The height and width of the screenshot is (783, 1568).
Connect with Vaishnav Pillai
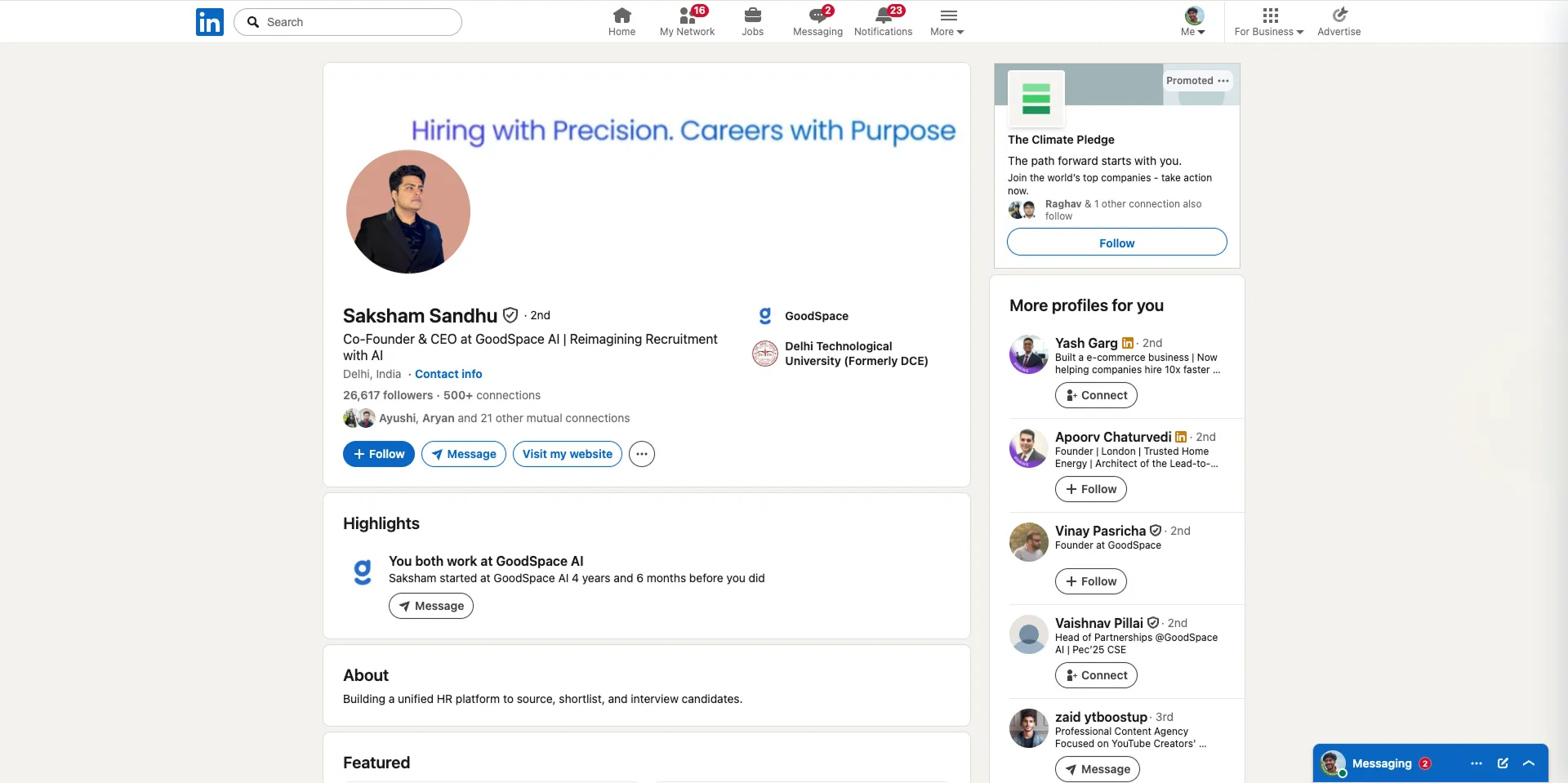(x=1096, y=675)
